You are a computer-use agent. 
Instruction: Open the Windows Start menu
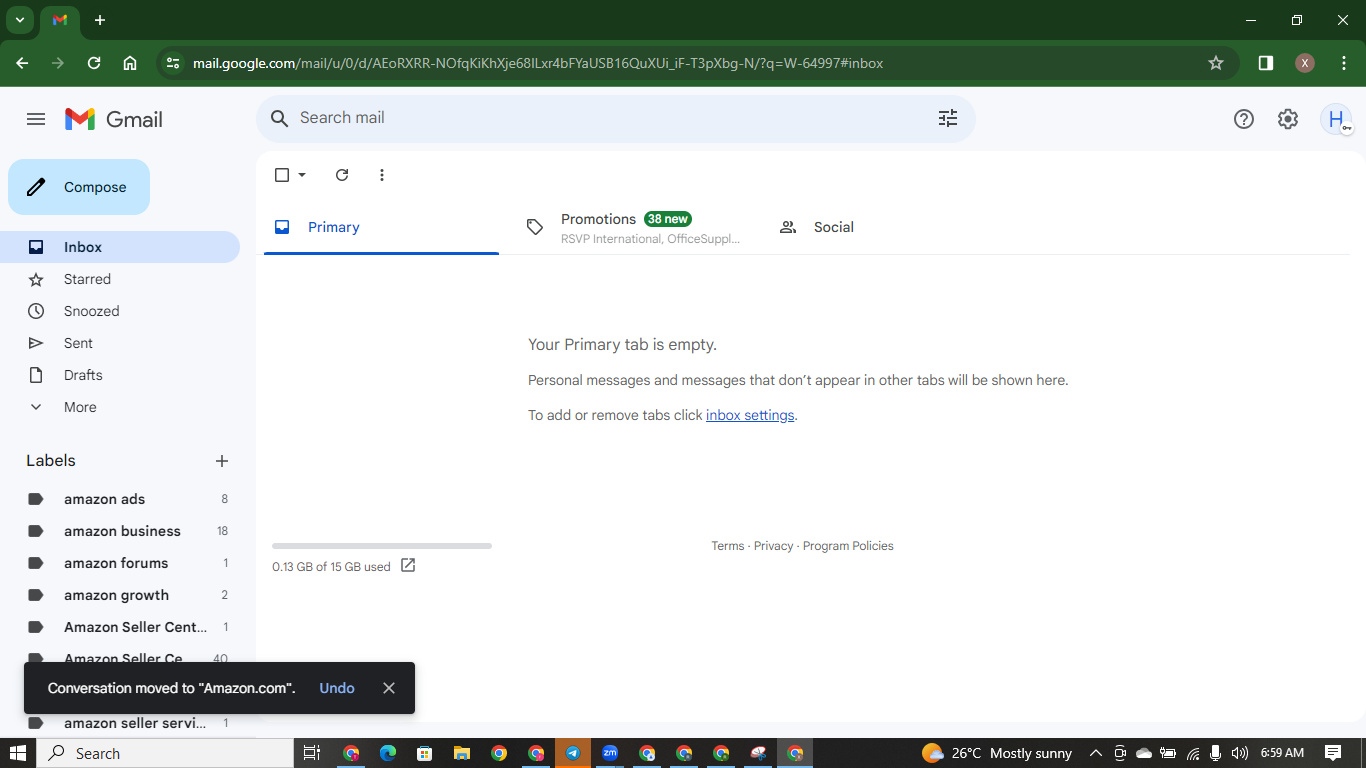point(18,753)
